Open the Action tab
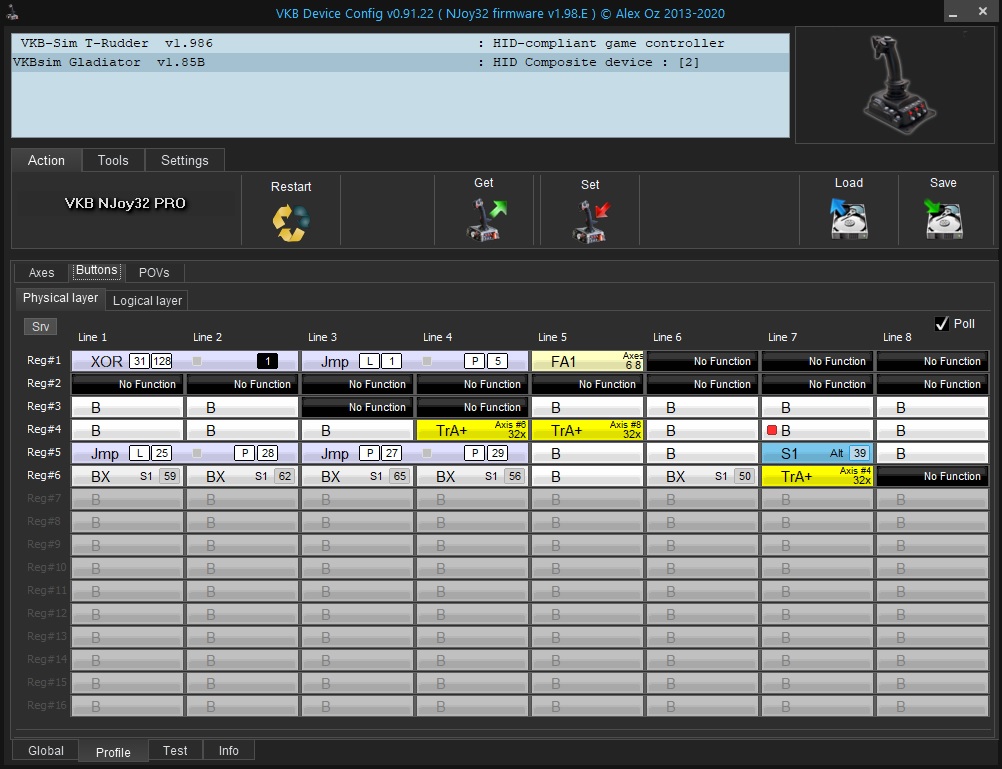 pos(46,160)
